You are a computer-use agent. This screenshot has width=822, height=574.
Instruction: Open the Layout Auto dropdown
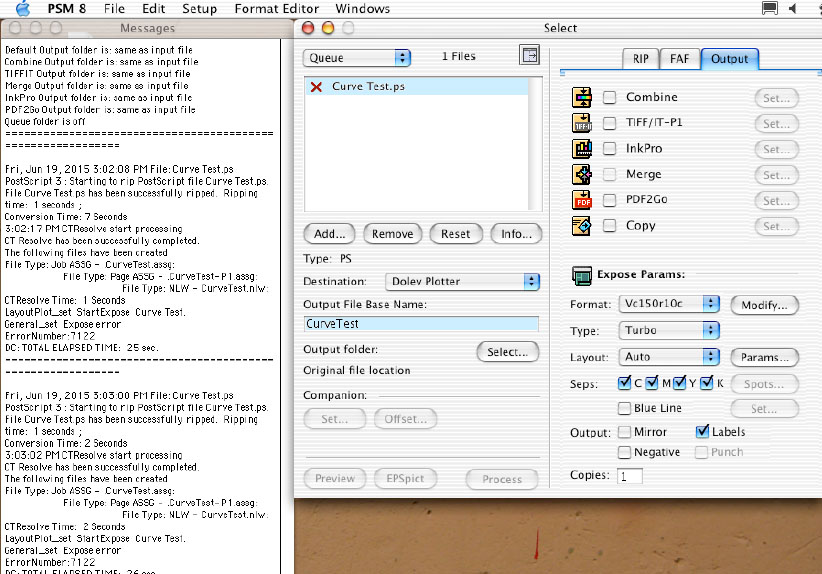[x=669, y=357]
